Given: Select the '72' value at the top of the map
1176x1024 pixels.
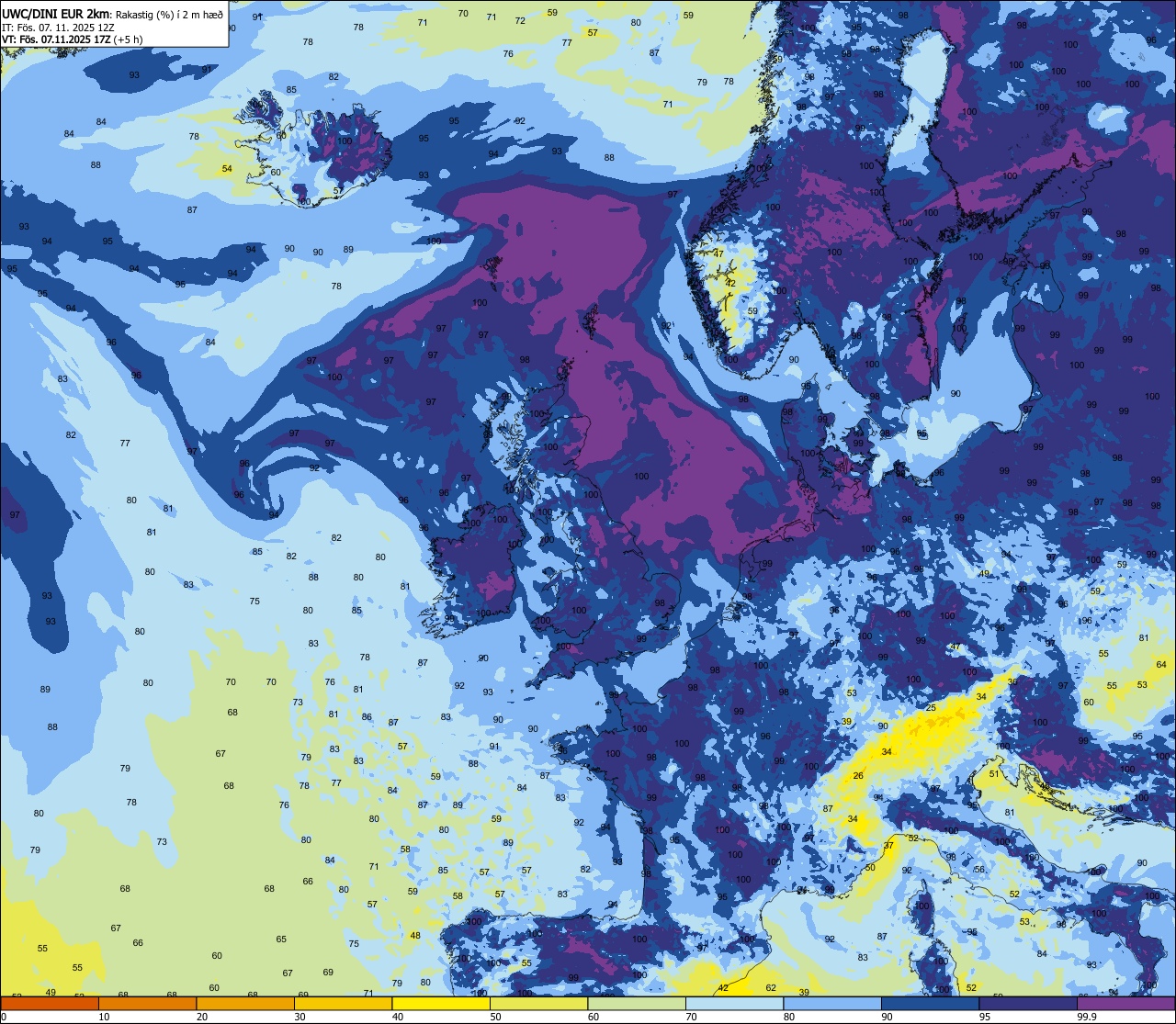Looking at the screenshot, I should 520,20.
